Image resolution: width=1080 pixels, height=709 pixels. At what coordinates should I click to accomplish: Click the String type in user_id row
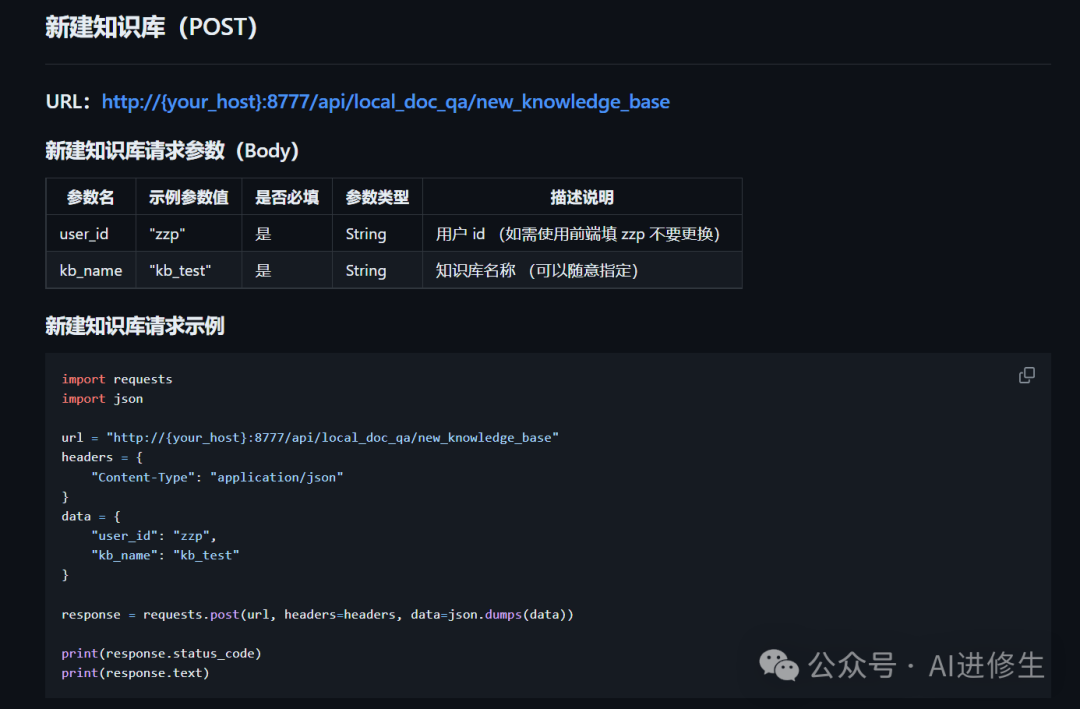click(x=377, y=234)
